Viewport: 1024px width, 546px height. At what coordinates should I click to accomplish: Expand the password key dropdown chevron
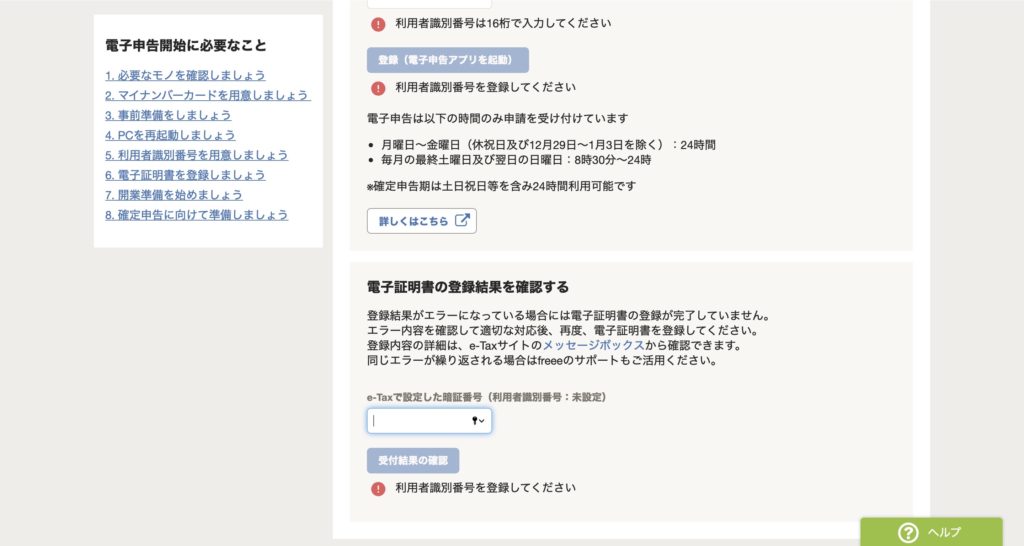tap(482, 421)
